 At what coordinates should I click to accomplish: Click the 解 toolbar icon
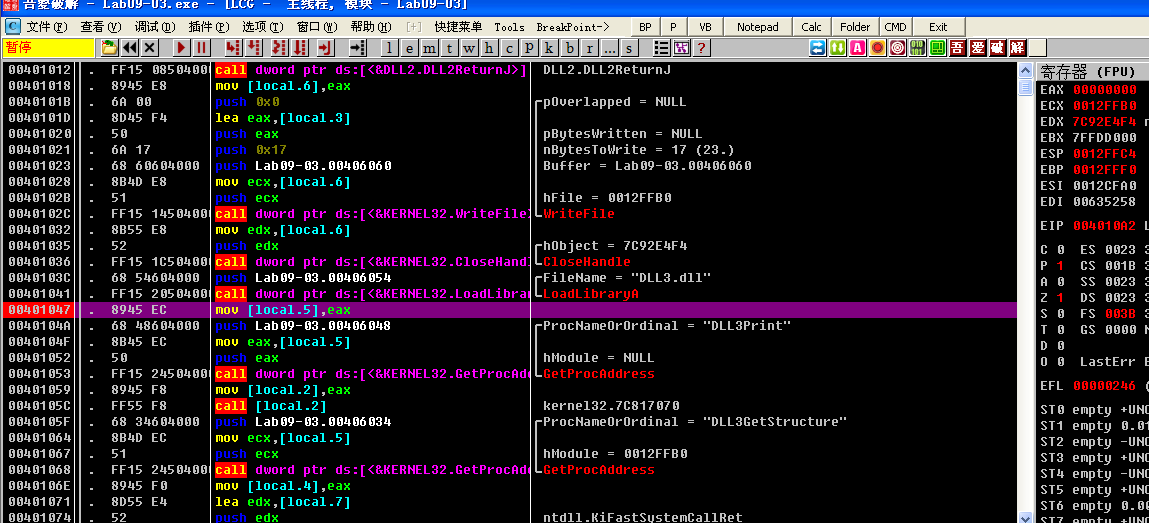(1017, 48)
